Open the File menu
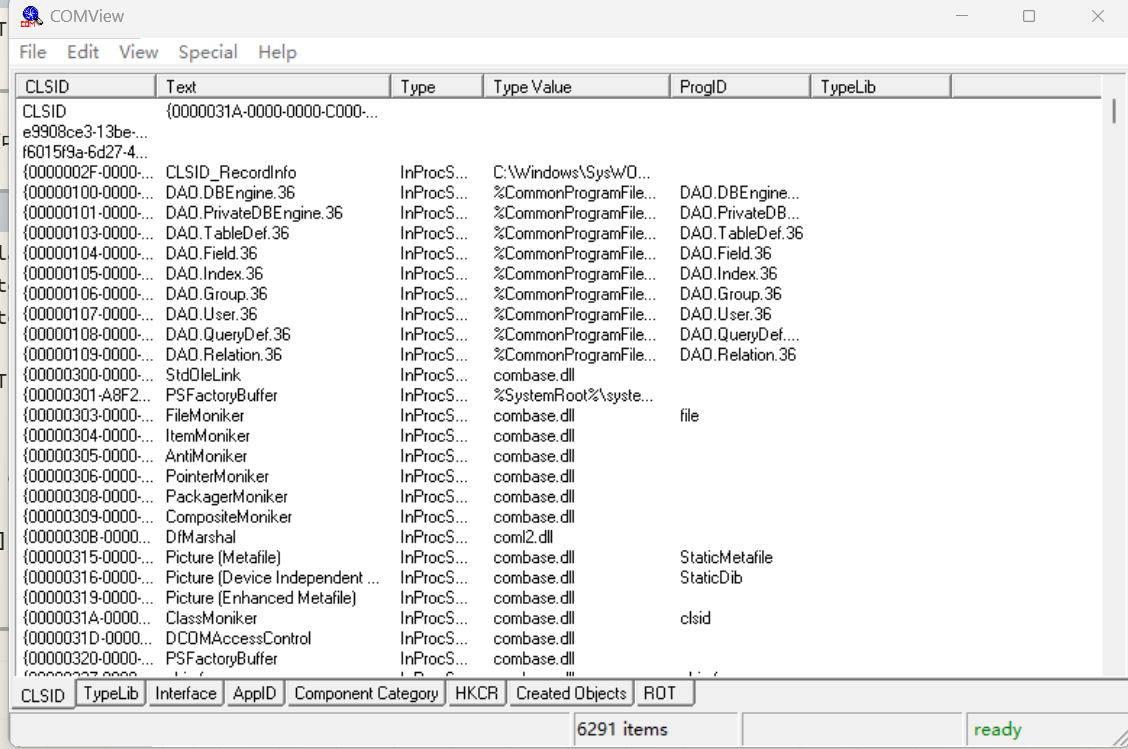The image size is (1128, 749). [x=32, y=52]
